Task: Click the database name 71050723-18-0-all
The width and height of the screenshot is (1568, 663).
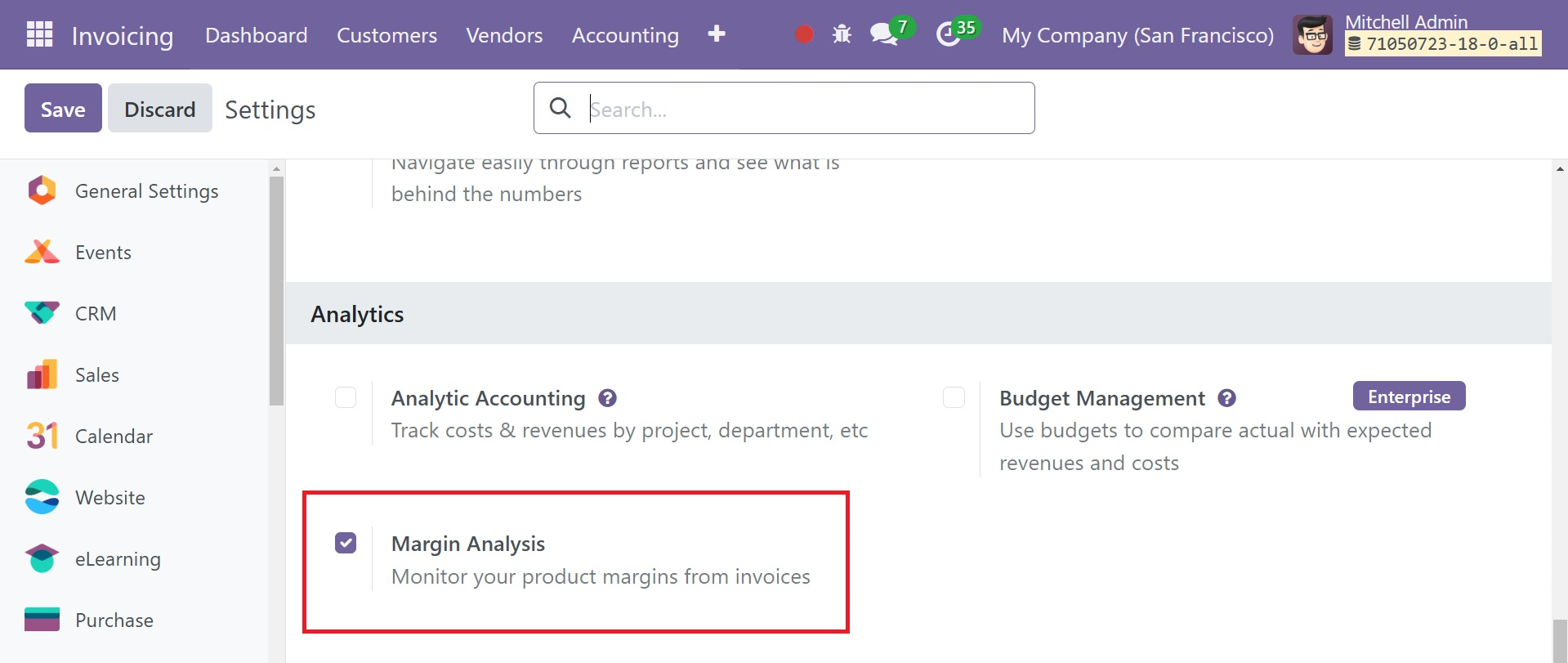Action: 1444,44
